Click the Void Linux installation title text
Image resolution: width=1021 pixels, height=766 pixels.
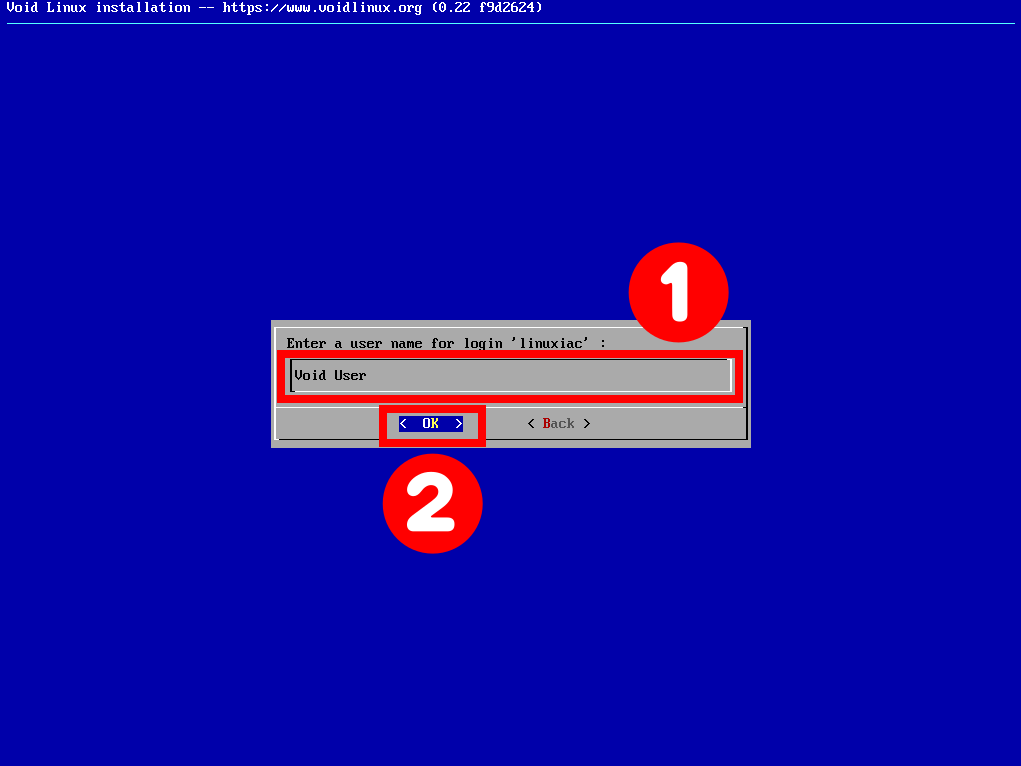coord(274,8)
